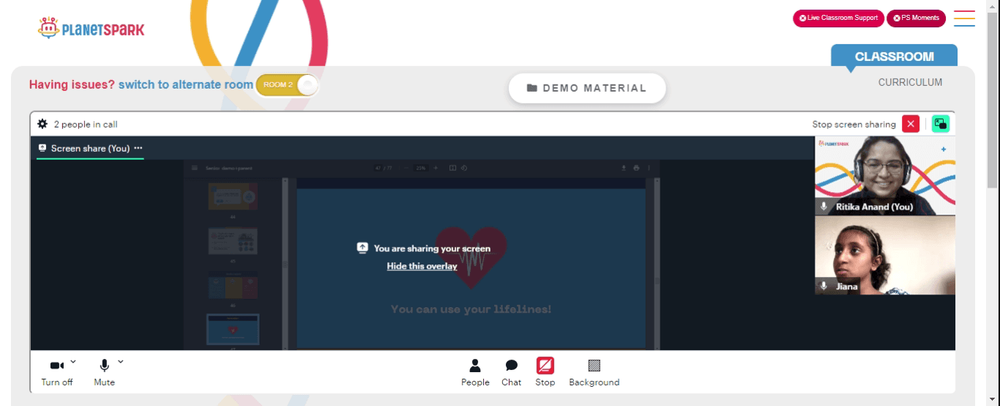Click the PDF download icon
Viewport: 1000px width, 406px height.
622,168
